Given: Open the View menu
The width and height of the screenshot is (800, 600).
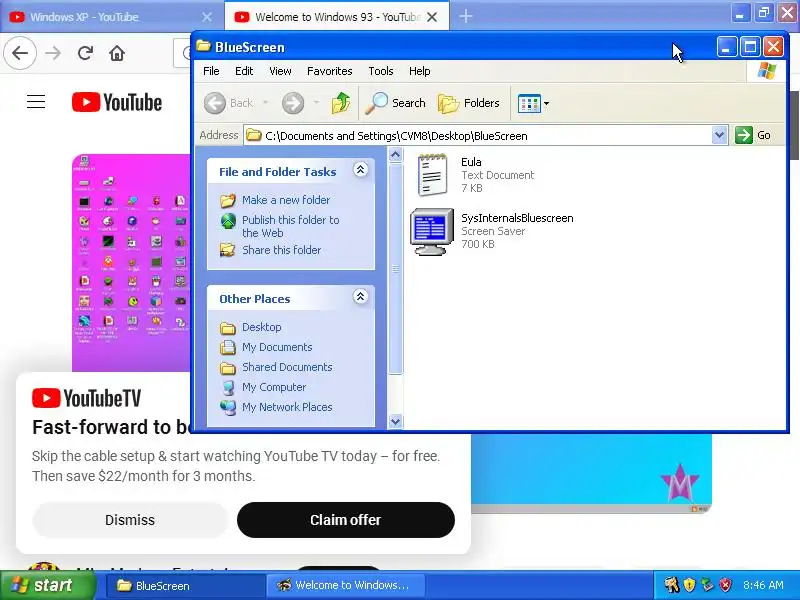Looking at the screenshot, I should (280, 71).
